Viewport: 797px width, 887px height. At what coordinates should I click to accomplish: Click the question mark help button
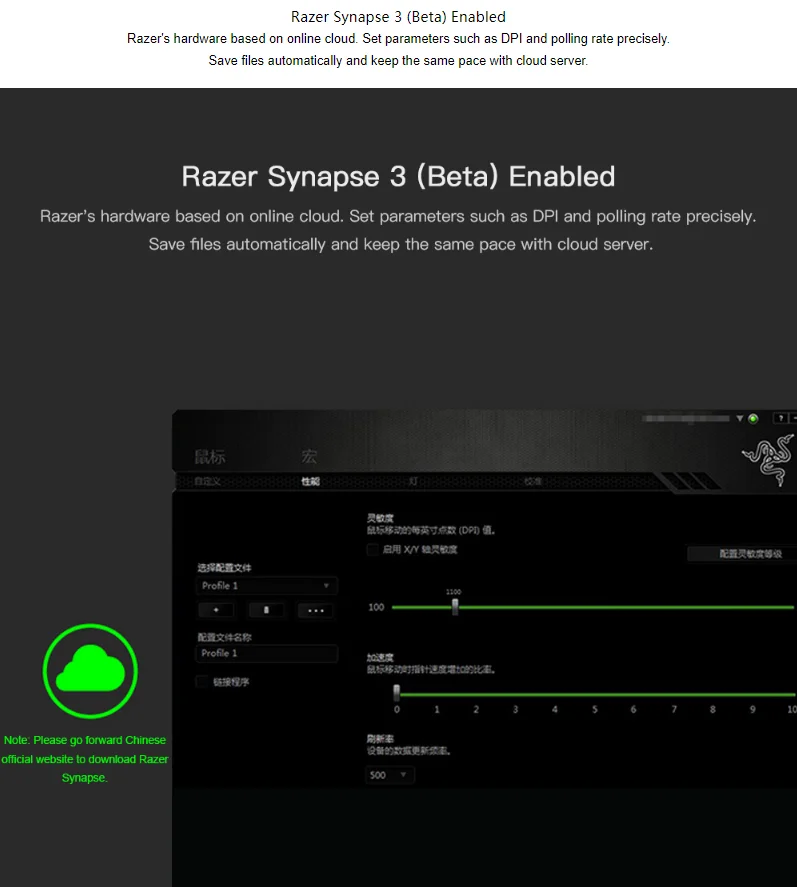pos(781,418)
